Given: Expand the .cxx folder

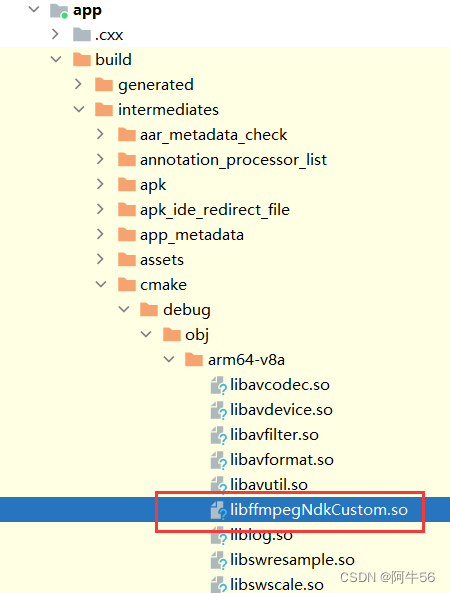Looking at the screenshot, I should point(55,34).
